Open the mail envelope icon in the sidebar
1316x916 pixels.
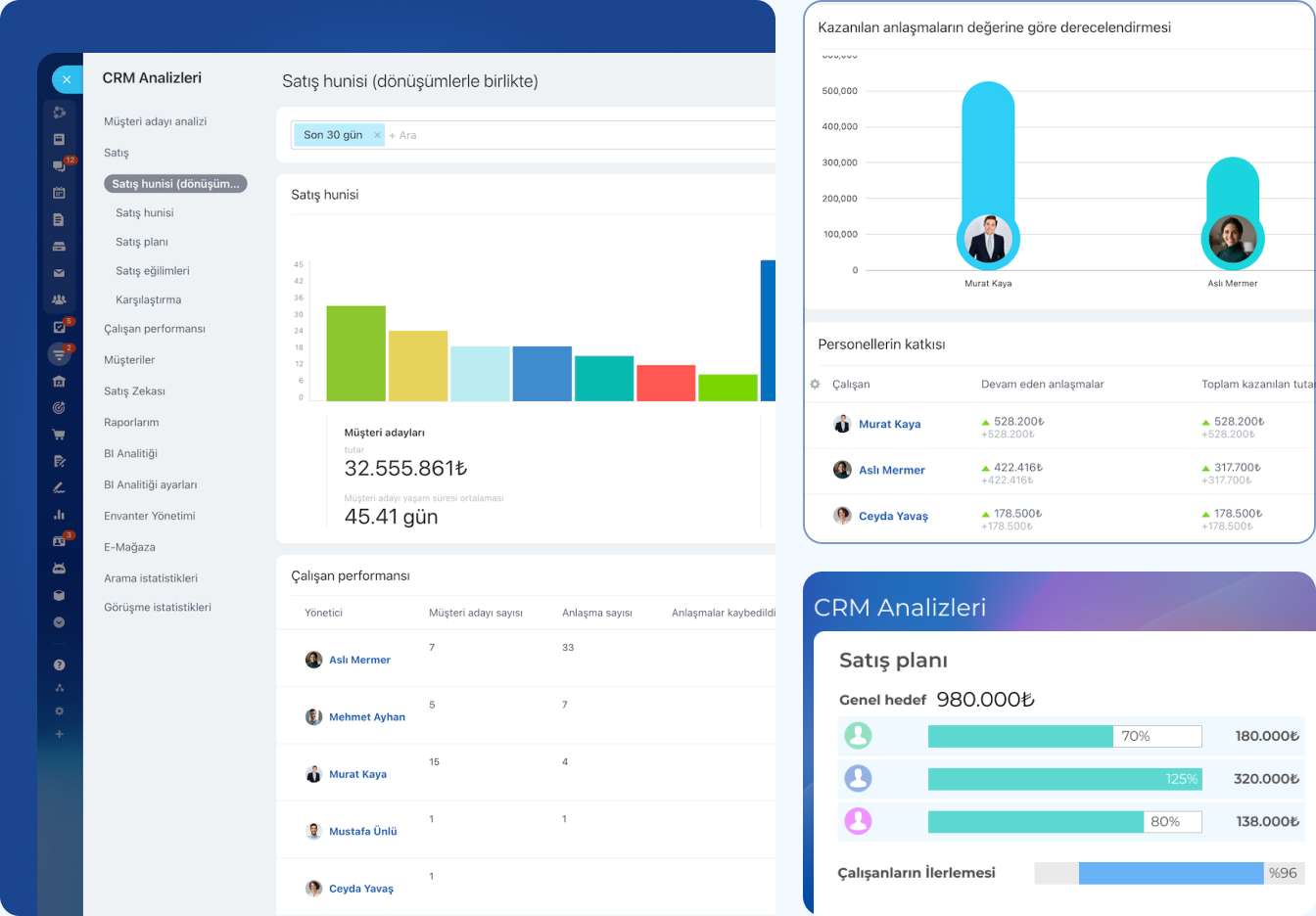pos(59,273)
